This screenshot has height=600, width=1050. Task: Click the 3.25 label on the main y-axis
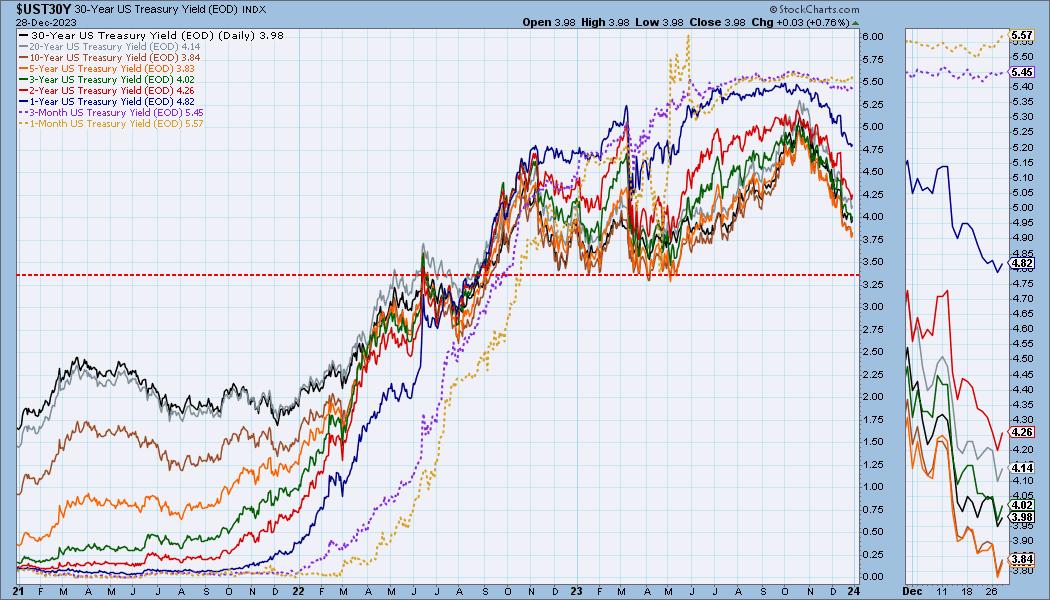click(x=873, y=284)
